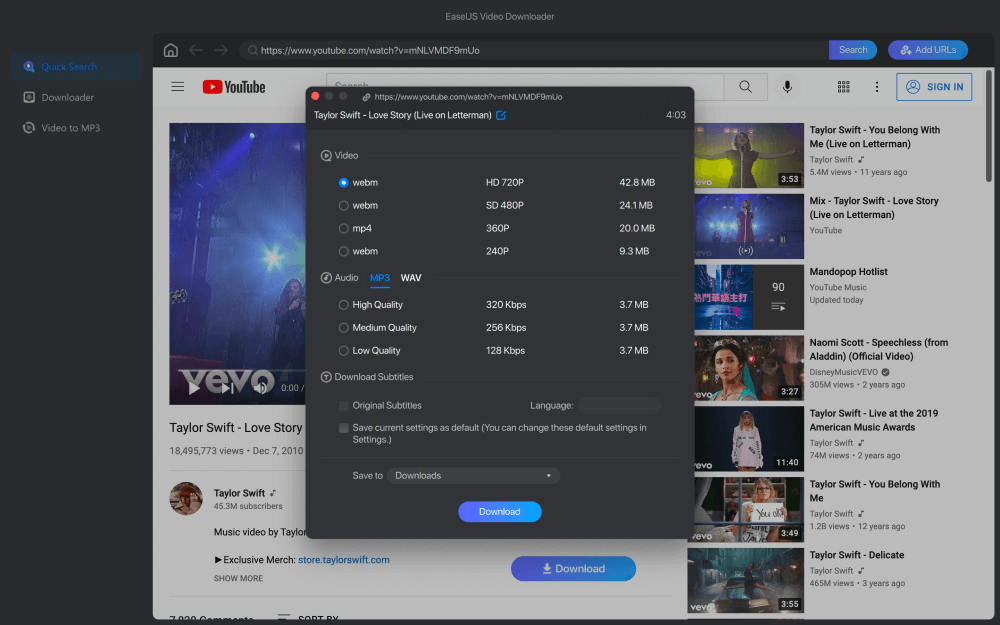
Task: Check Save current settings as default
Action: (344, 428)
